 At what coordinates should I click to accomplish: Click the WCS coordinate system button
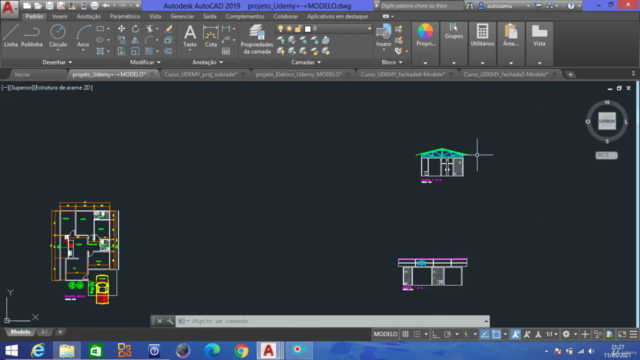[606, 155]
